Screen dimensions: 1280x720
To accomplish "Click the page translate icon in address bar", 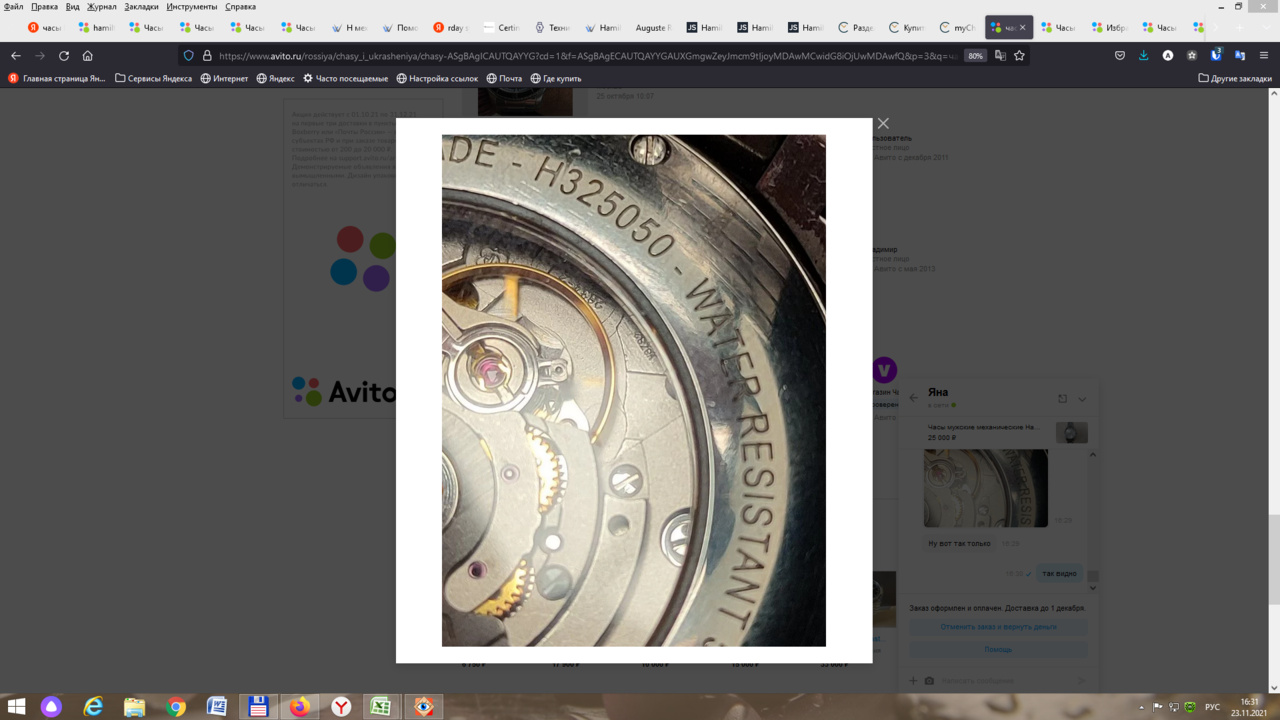I will pyautogui.click(x=999, y=56).
